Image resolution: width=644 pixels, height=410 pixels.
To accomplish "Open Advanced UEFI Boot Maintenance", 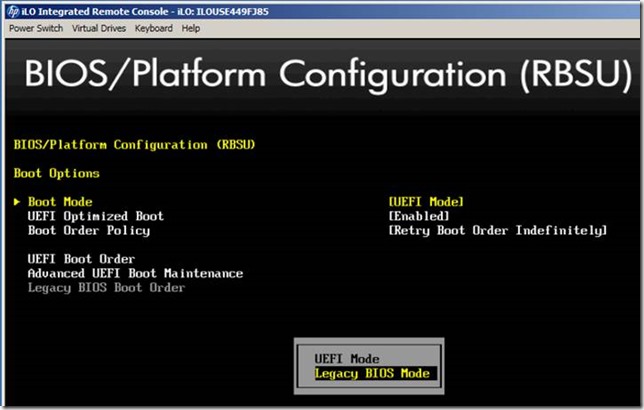I will 135,273.
